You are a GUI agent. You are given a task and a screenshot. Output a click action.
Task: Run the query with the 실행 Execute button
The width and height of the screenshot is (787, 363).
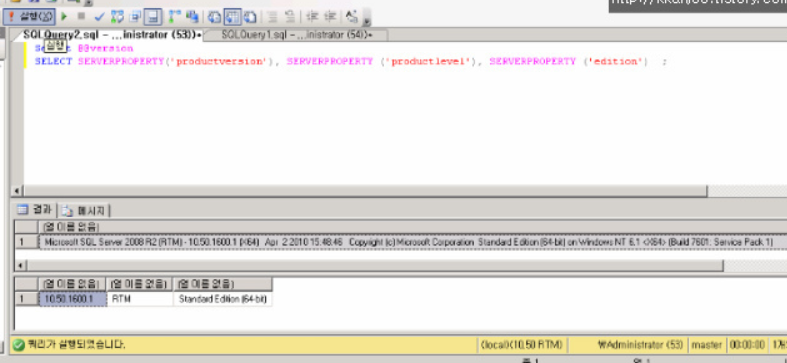click(29, 17)
